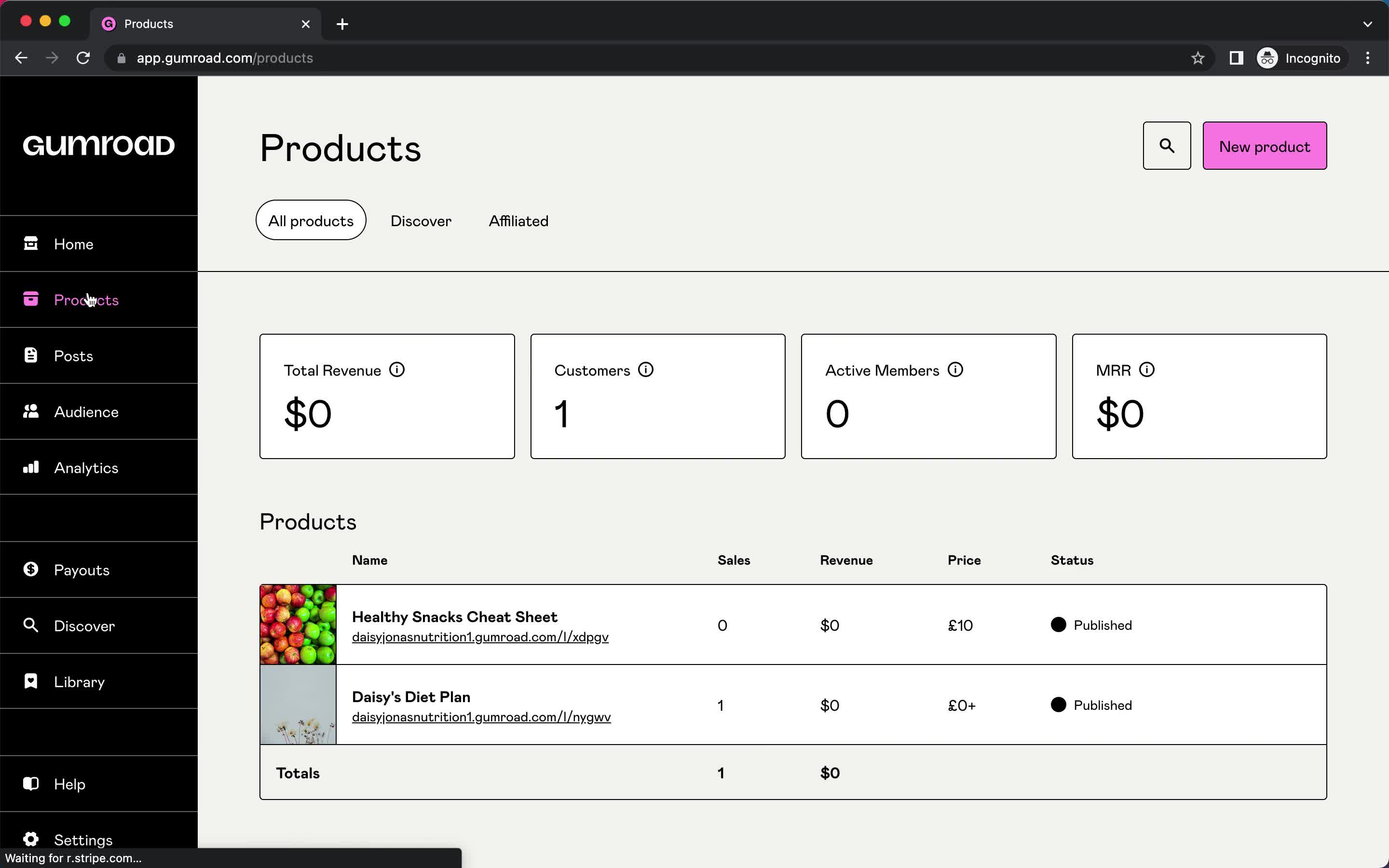Switch to the Discover tab

(x=421, y=221)
